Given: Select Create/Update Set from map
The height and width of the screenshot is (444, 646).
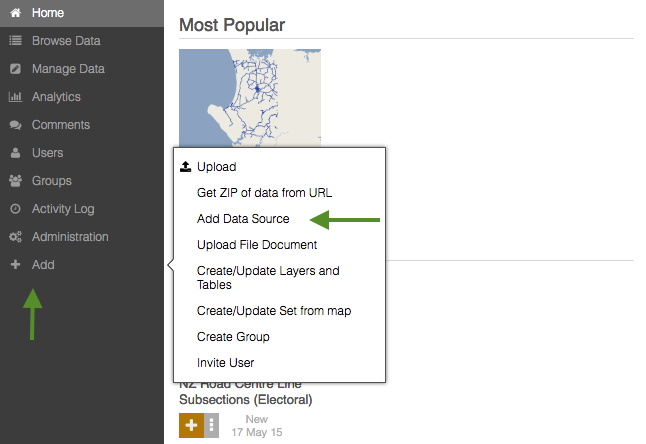Looking at the screenshot, I should tap(274, 311).
